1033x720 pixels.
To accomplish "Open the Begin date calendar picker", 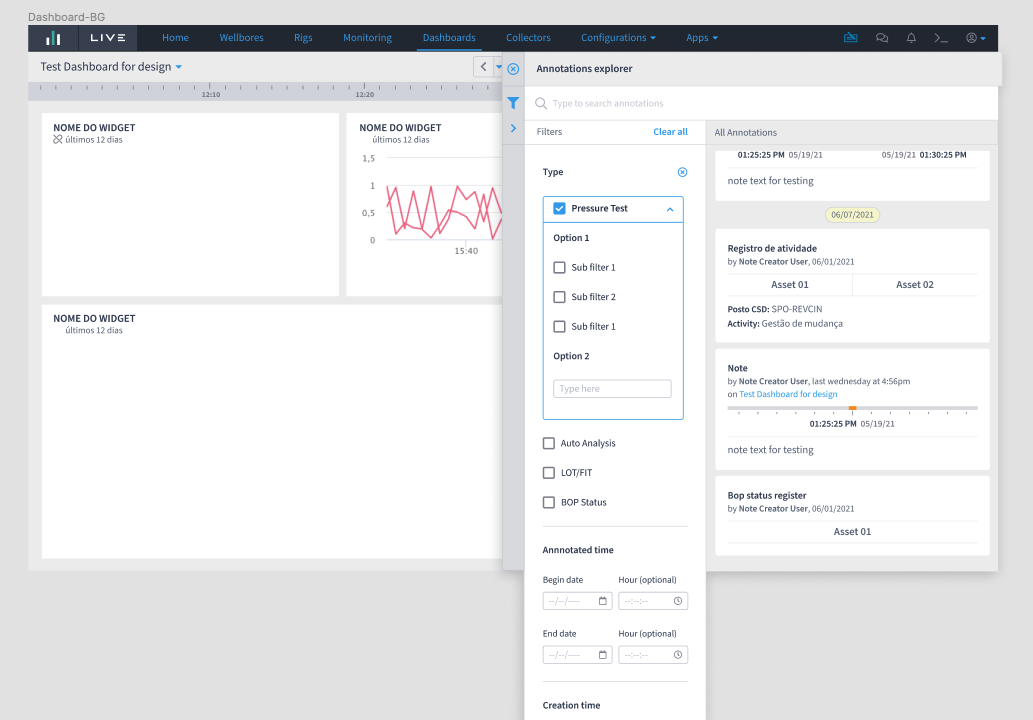I will coord(603,601).
